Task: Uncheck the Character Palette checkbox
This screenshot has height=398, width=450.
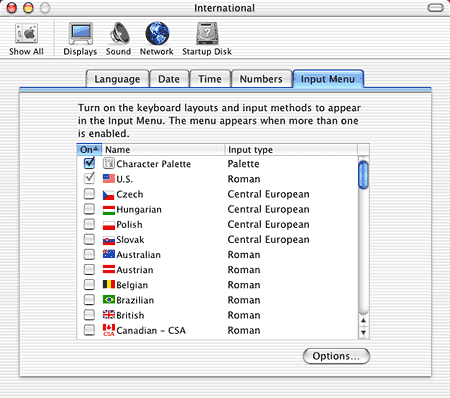Action: click(89, 163)
